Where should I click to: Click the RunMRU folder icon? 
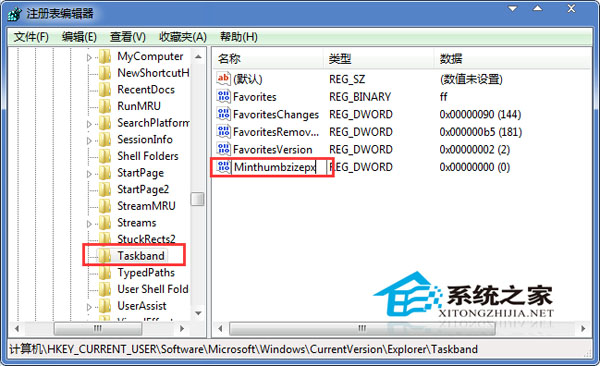pos(105,106)
